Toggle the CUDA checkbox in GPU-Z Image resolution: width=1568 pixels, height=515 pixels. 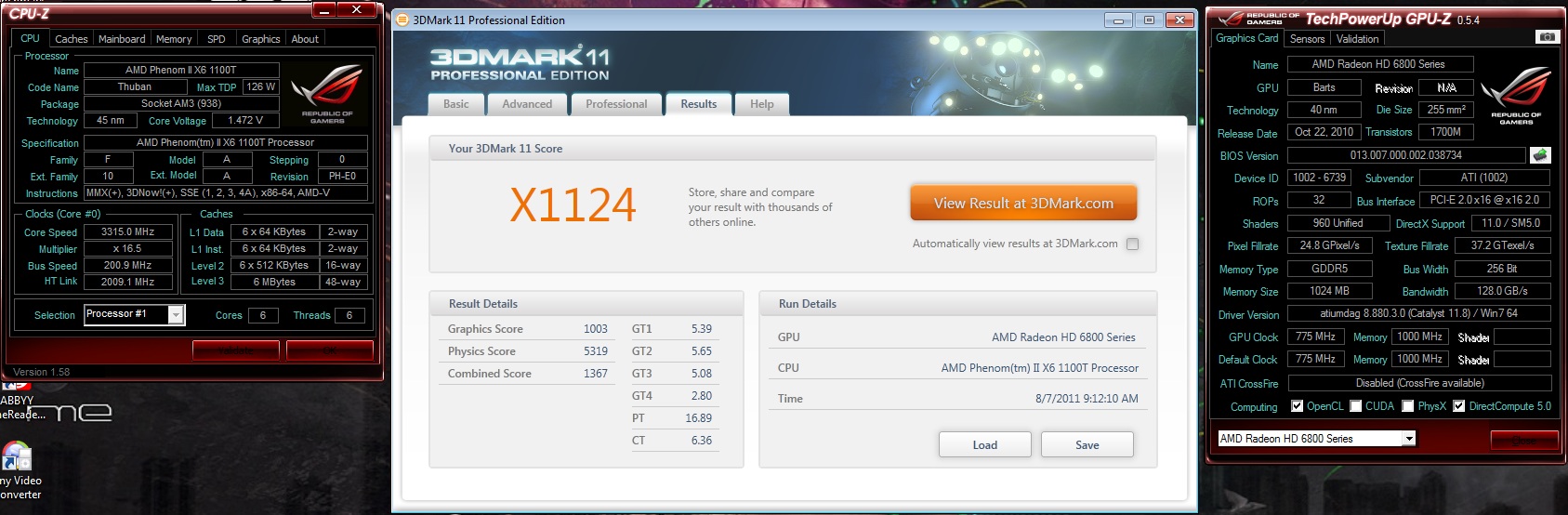tap(1356, 406)
